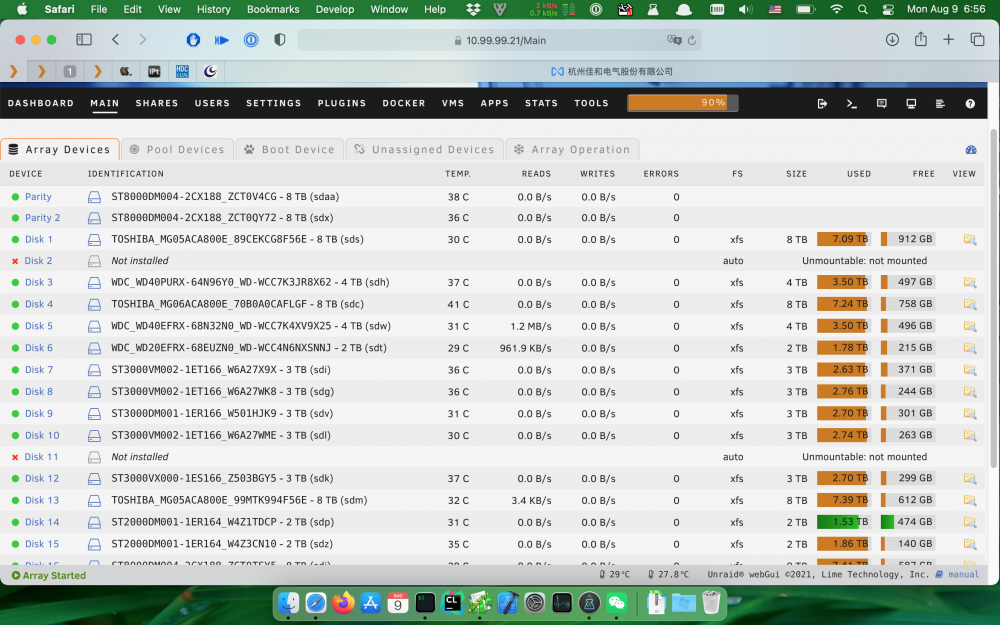Open the Disk 12 device link
The width and height of the screenshot is (1000, 625).
click(42, 478)
